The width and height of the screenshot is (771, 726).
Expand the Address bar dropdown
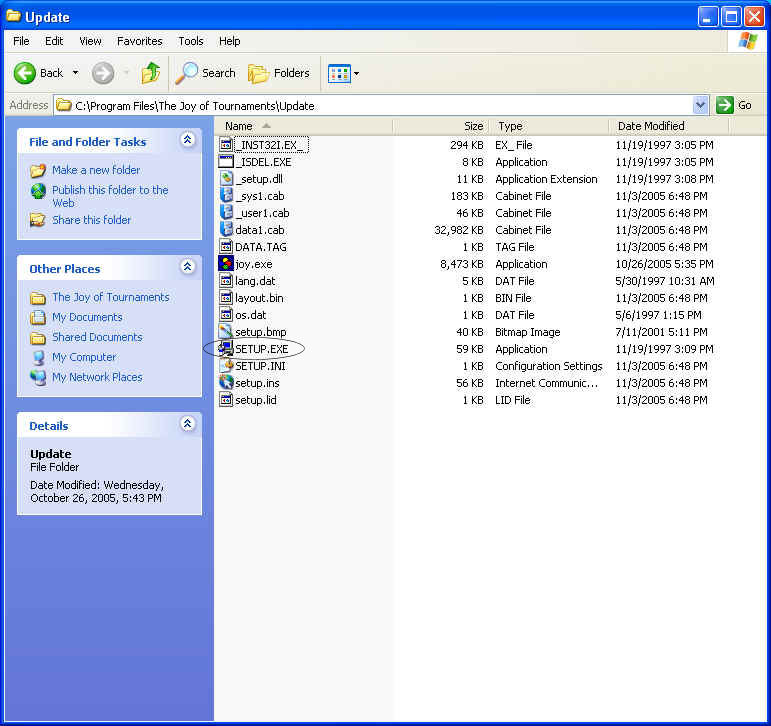(700, 105)
